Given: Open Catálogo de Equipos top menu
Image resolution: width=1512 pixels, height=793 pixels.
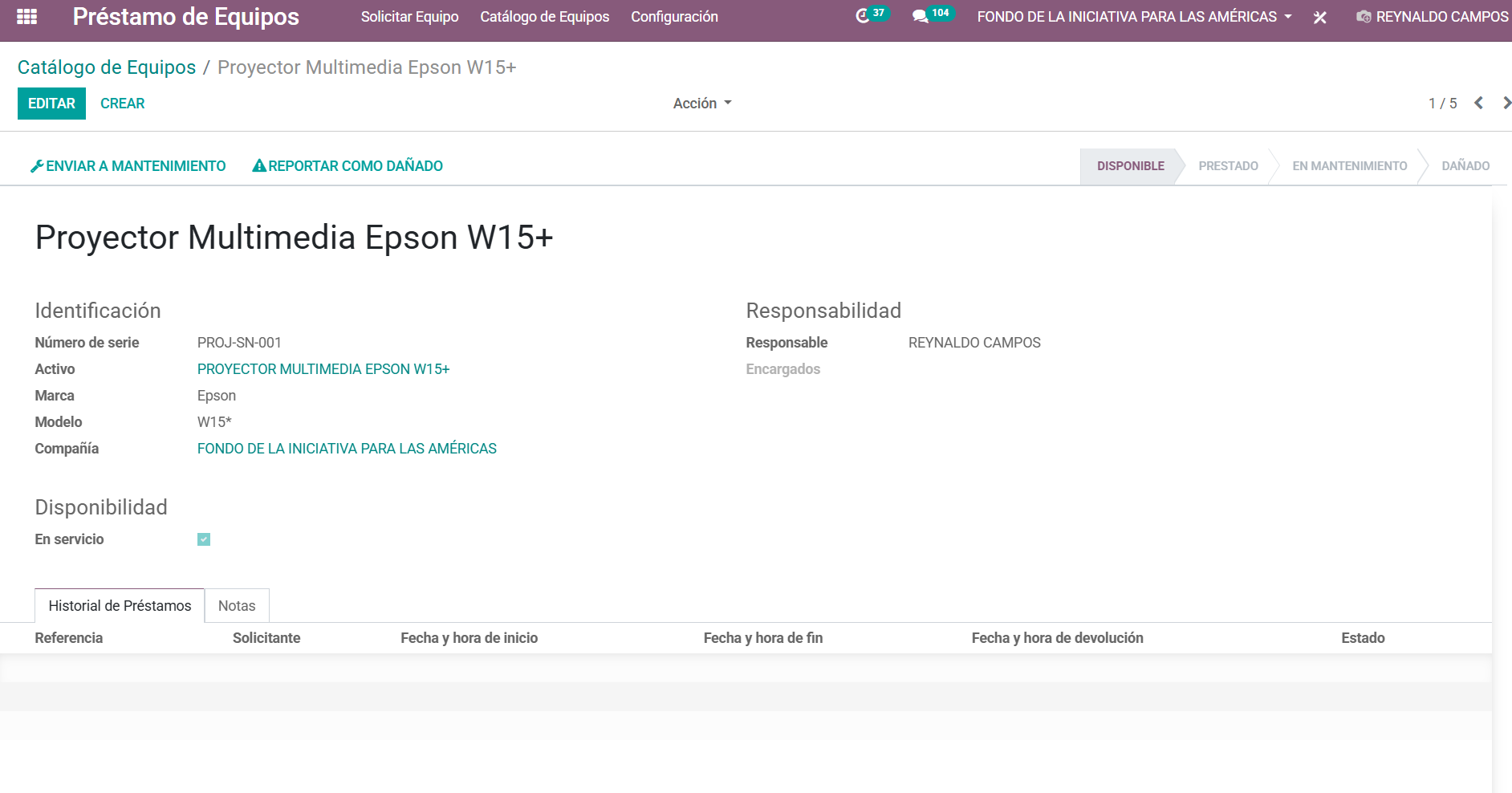Looking at the screenshot, I should click(x=545, y=17).
